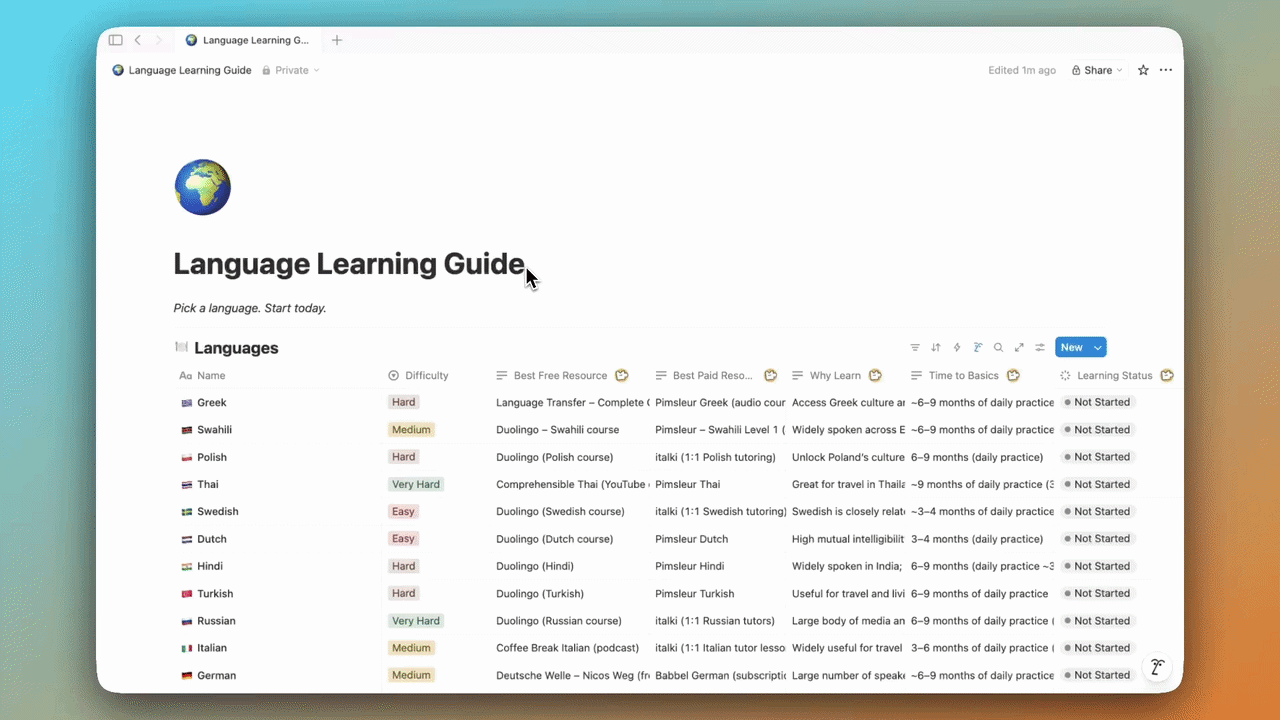Click the search magnifier icon
The height and width of the screenshot is (720, 1280).
tap(998, 348)
